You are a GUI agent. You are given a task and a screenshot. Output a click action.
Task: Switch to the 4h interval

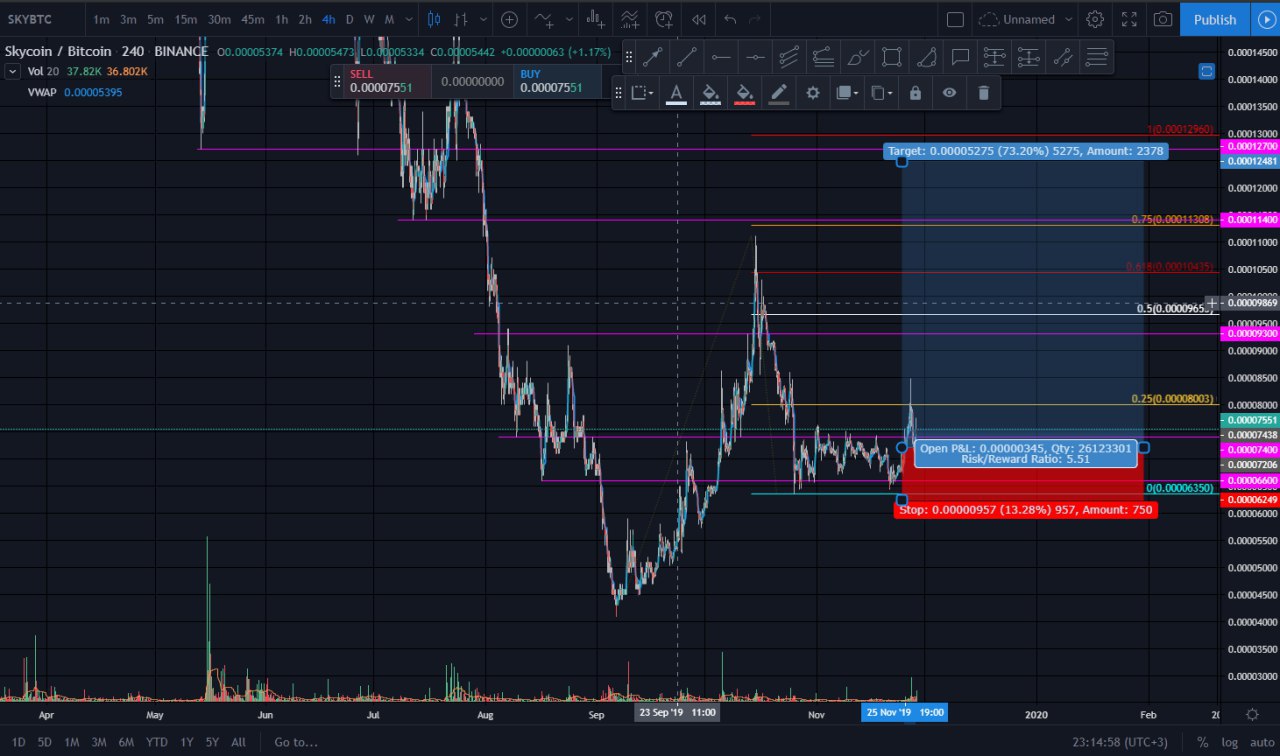coord(328,19)
